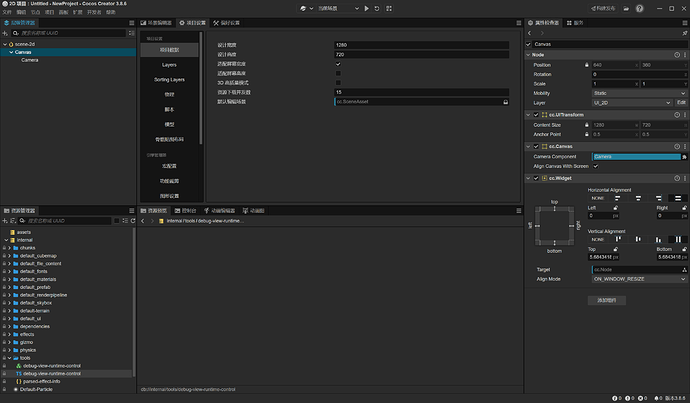690x403 pixels.
Task: Open the cc.Canvas three-dot menu
Action: [x=685, y=147]
